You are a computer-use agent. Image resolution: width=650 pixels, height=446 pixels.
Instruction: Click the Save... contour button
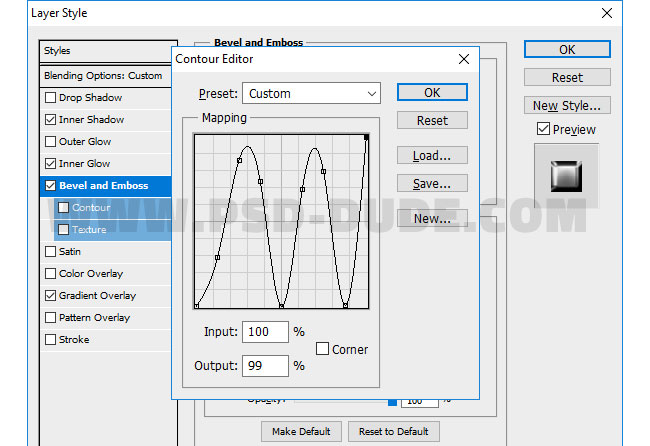pos(432,184)
